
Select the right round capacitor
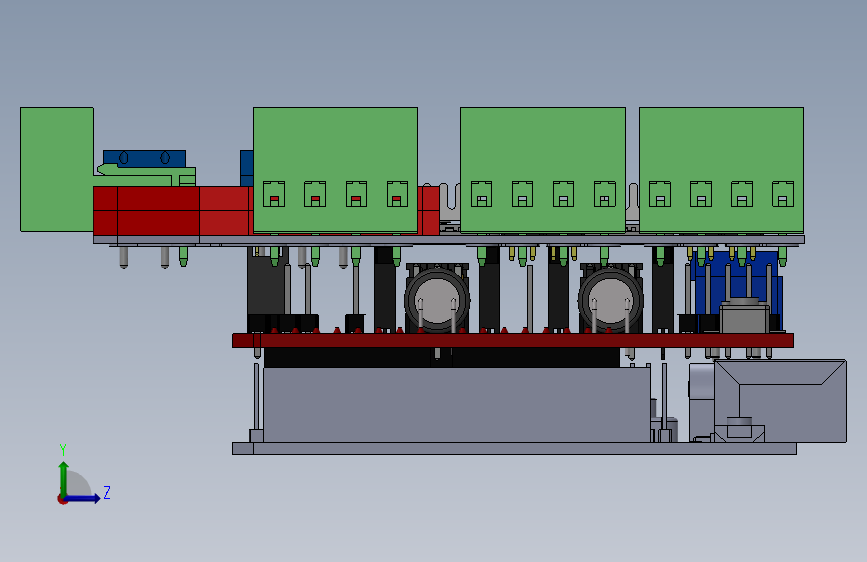(610, 299)
